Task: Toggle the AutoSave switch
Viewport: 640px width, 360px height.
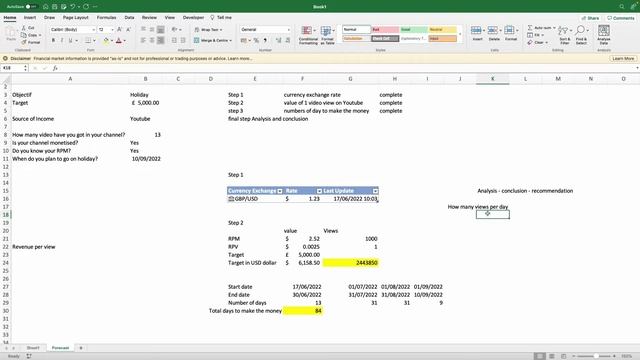Action: [31, 7]
